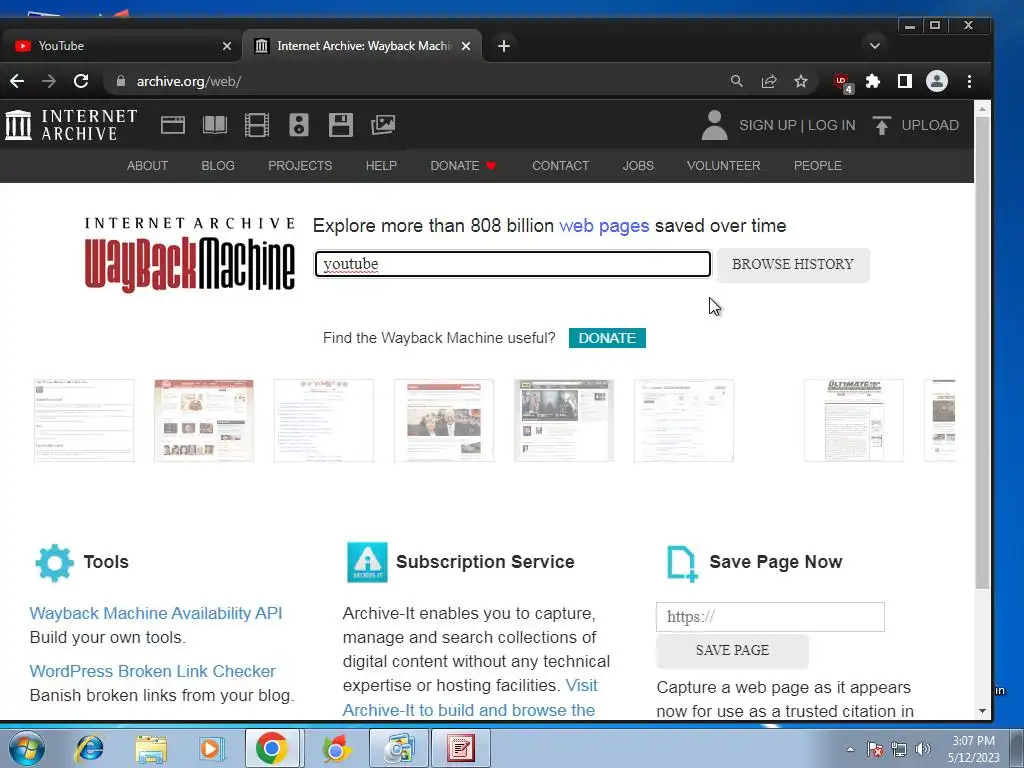The image size is (1024, 768).
Task: Open the JOBS menu item
Action: click(637, 166)
